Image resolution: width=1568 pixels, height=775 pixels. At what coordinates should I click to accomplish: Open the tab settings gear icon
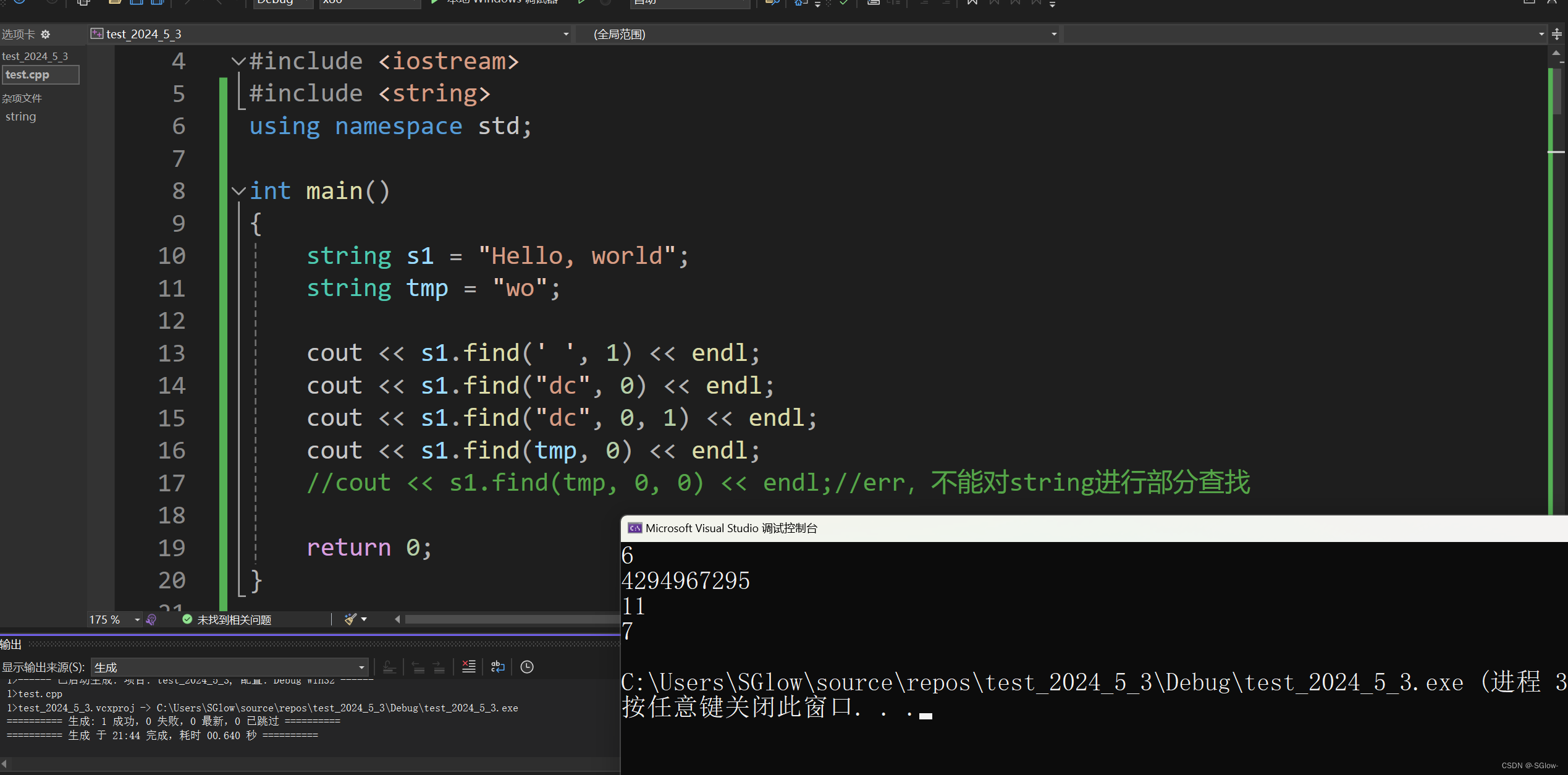(45, 35)
